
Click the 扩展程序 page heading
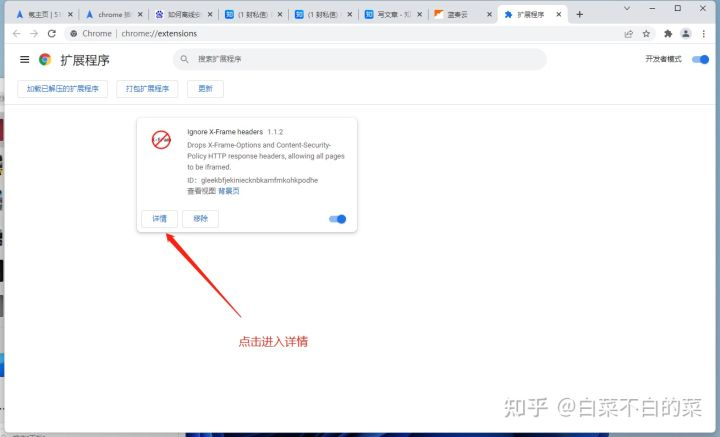click(85, 60)
